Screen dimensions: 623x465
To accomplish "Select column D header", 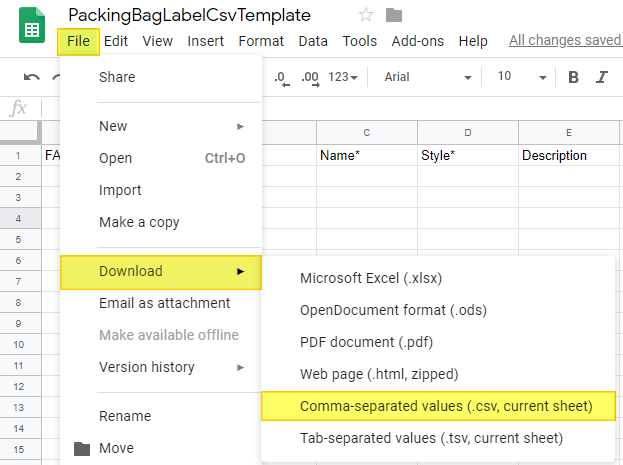I will (468, 133).
